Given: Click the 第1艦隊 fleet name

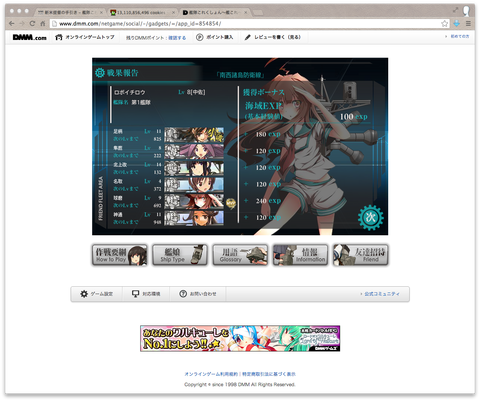Looking at the screenshot, I should 141,102.
